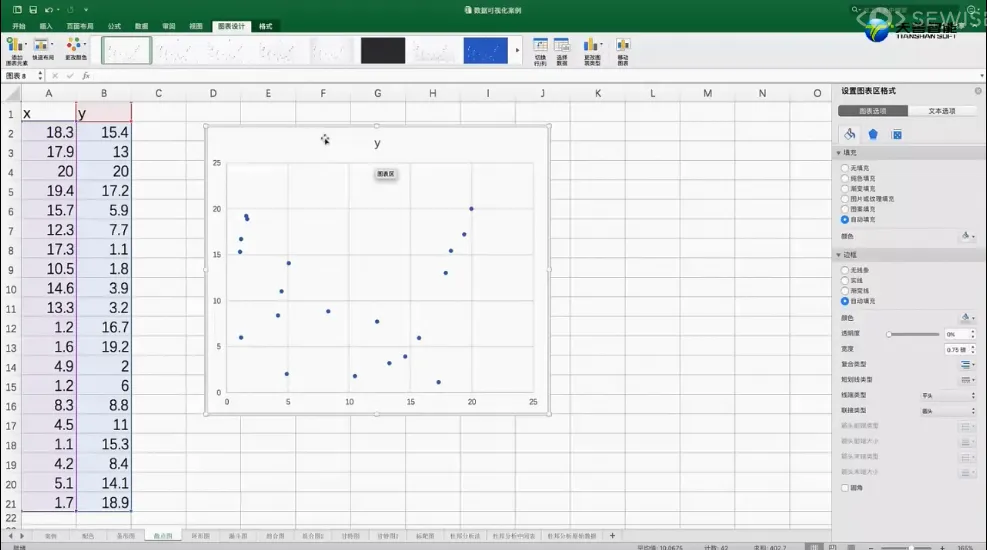Switch to the 格式 ribbon tab
This screenshot has width=987, height=550.
pyautogui.click(x=266, y=26)
